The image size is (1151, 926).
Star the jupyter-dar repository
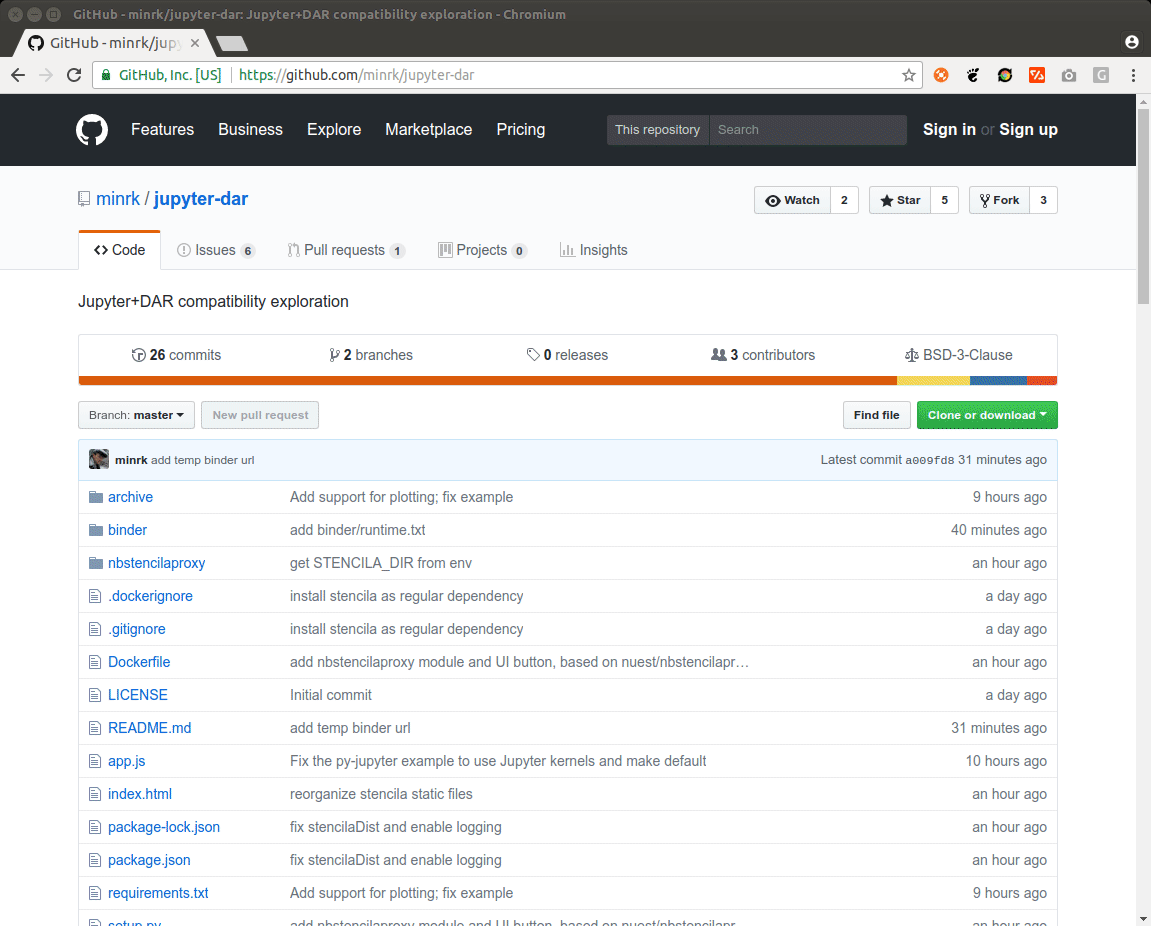[900, 200]
